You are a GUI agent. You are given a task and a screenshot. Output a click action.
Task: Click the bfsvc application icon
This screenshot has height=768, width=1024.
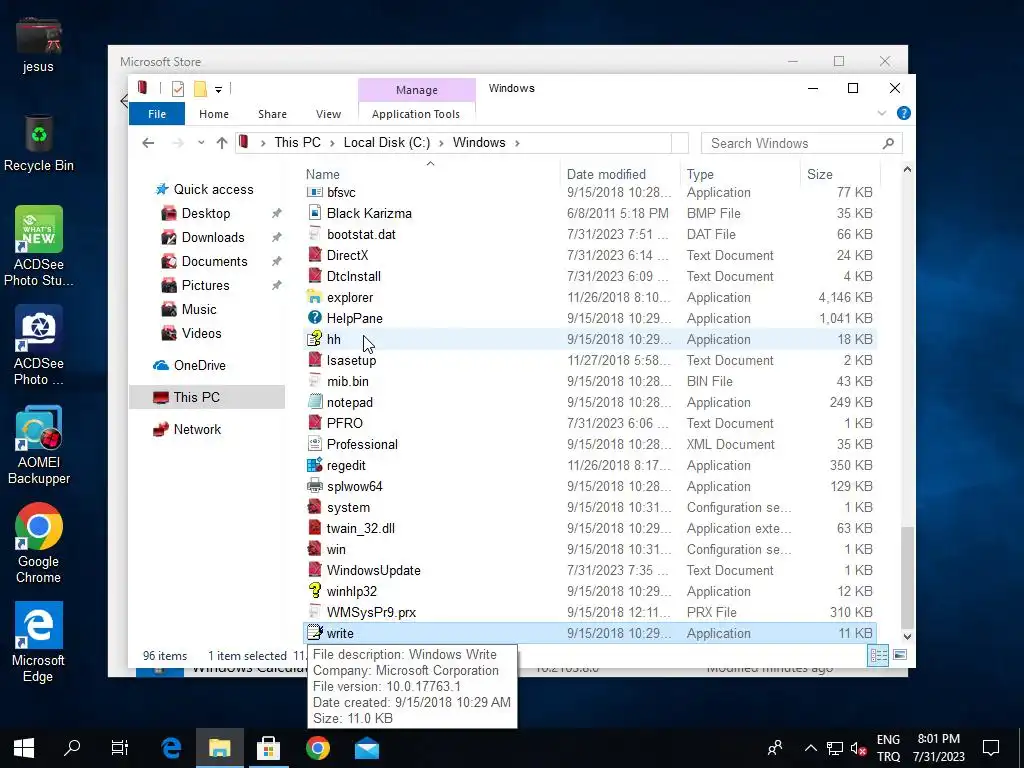pyautogui.click(x=315, y=192)
